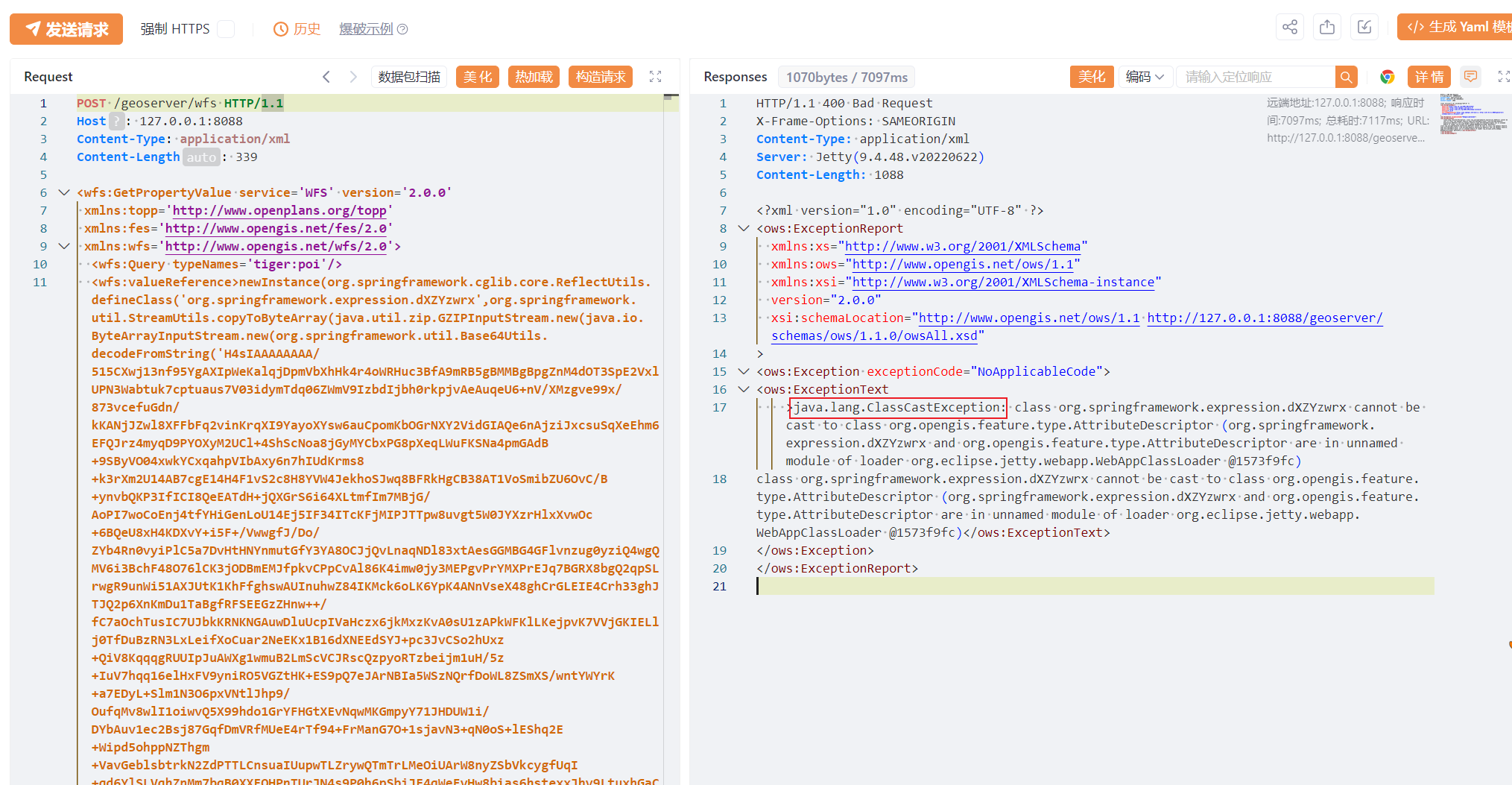Viewport: 1512px width, 785px height.
Task: Click the import icon in top toolbar
Action: [1364, 28]
